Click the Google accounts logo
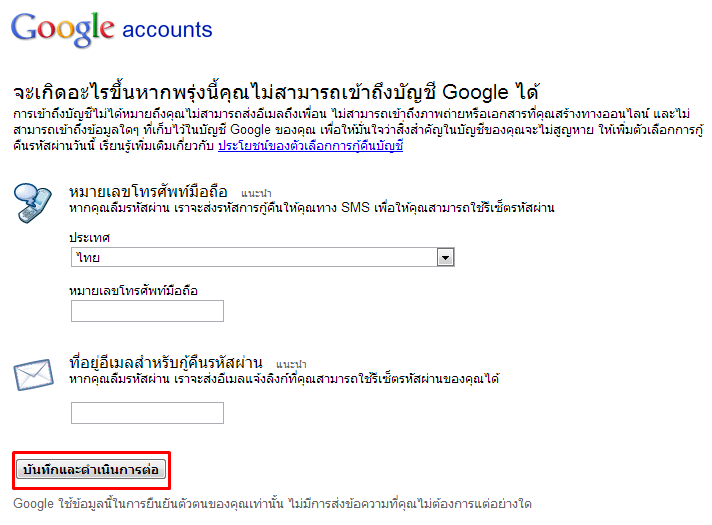Viewport: 712px width, 525px height. [x=111, y=29]
